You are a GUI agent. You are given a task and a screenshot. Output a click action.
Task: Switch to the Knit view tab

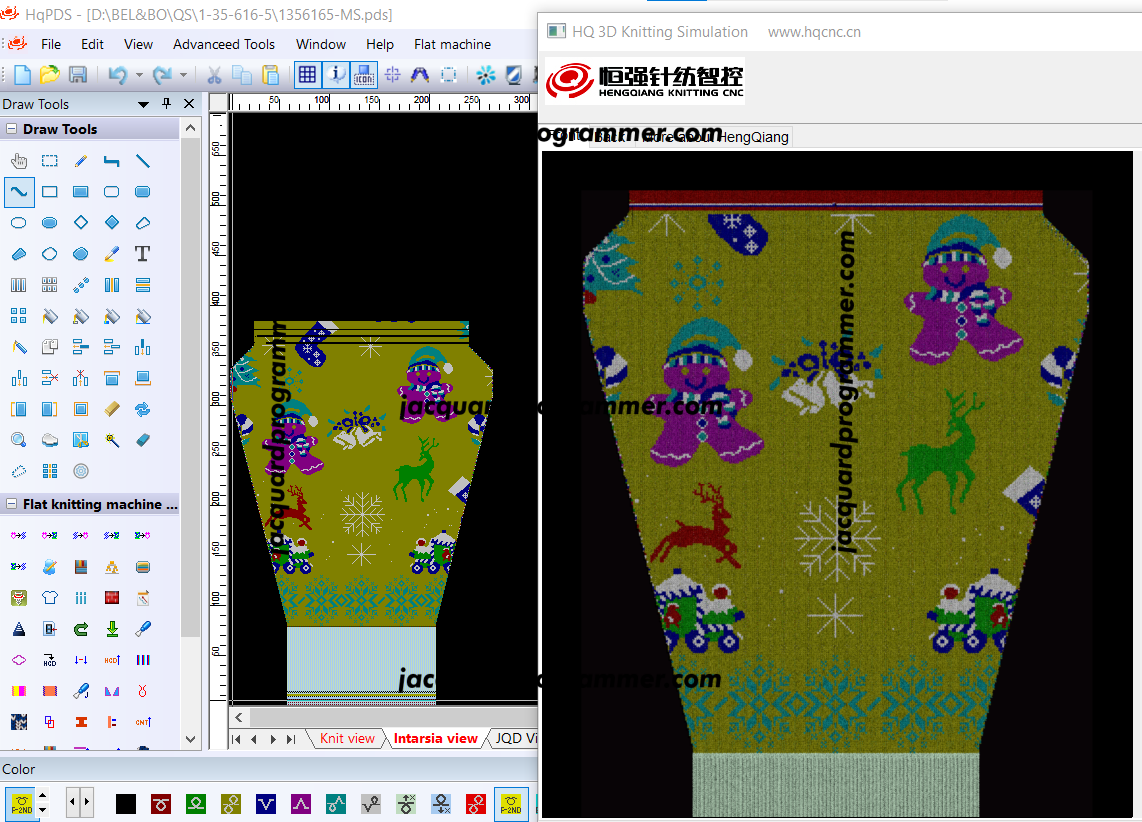(347, 738)
